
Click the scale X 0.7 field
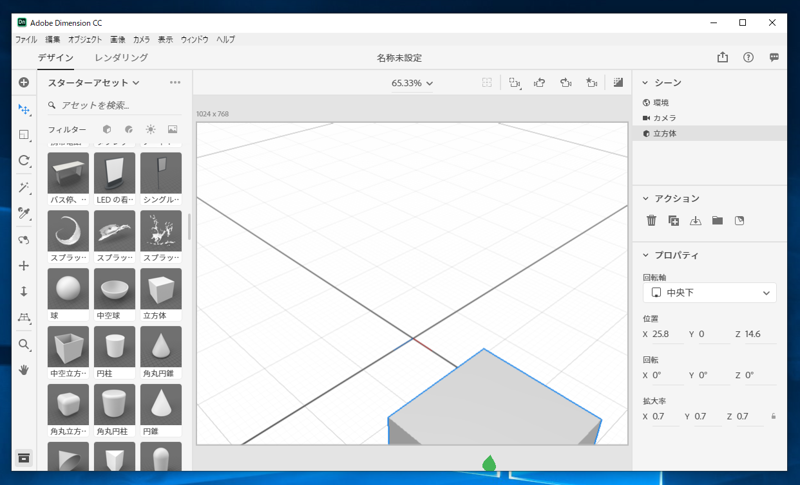[665, 417]
